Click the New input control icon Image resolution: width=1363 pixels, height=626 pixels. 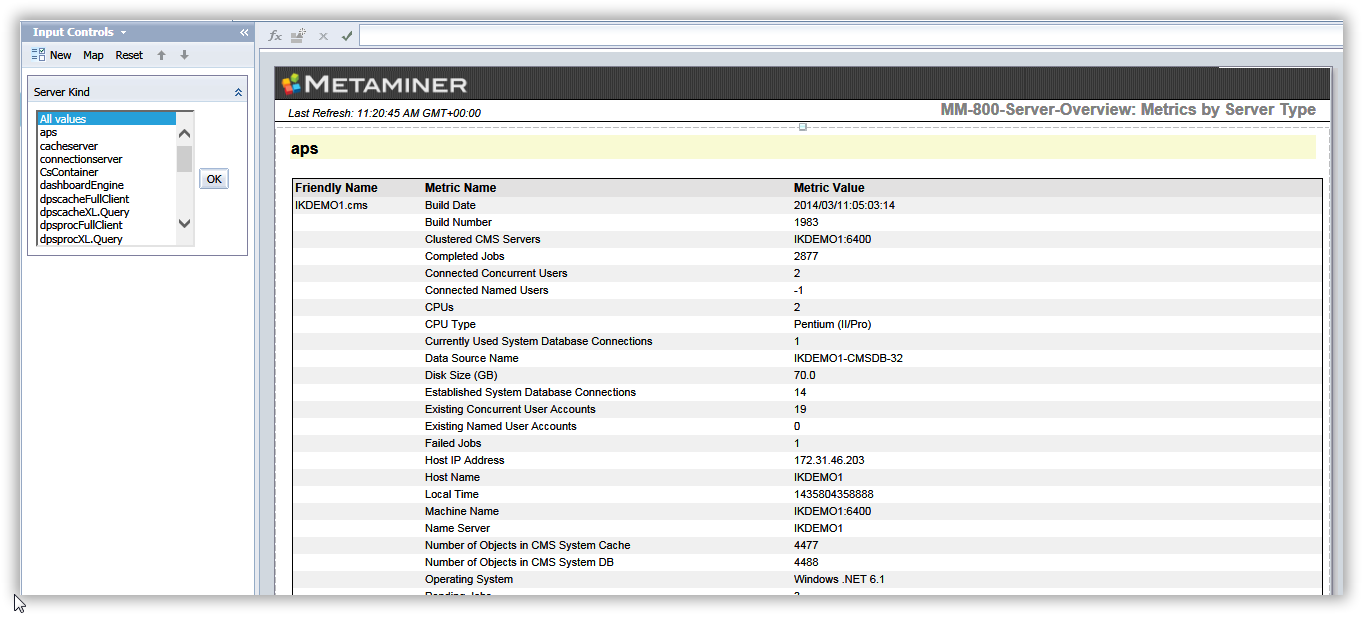pos(38,55)
